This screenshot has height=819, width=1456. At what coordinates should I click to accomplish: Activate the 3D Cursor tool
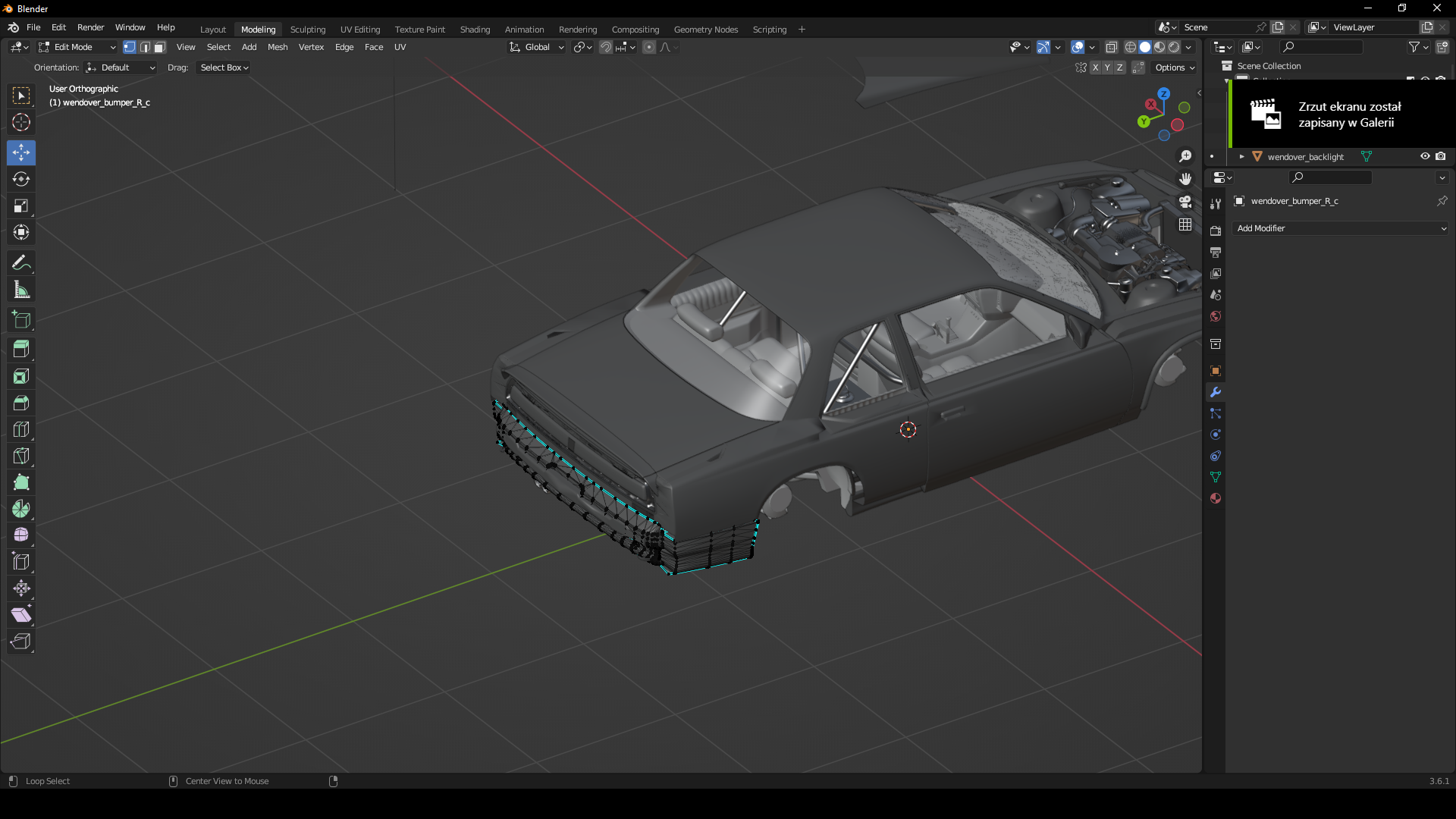click(x=21, y=122)
